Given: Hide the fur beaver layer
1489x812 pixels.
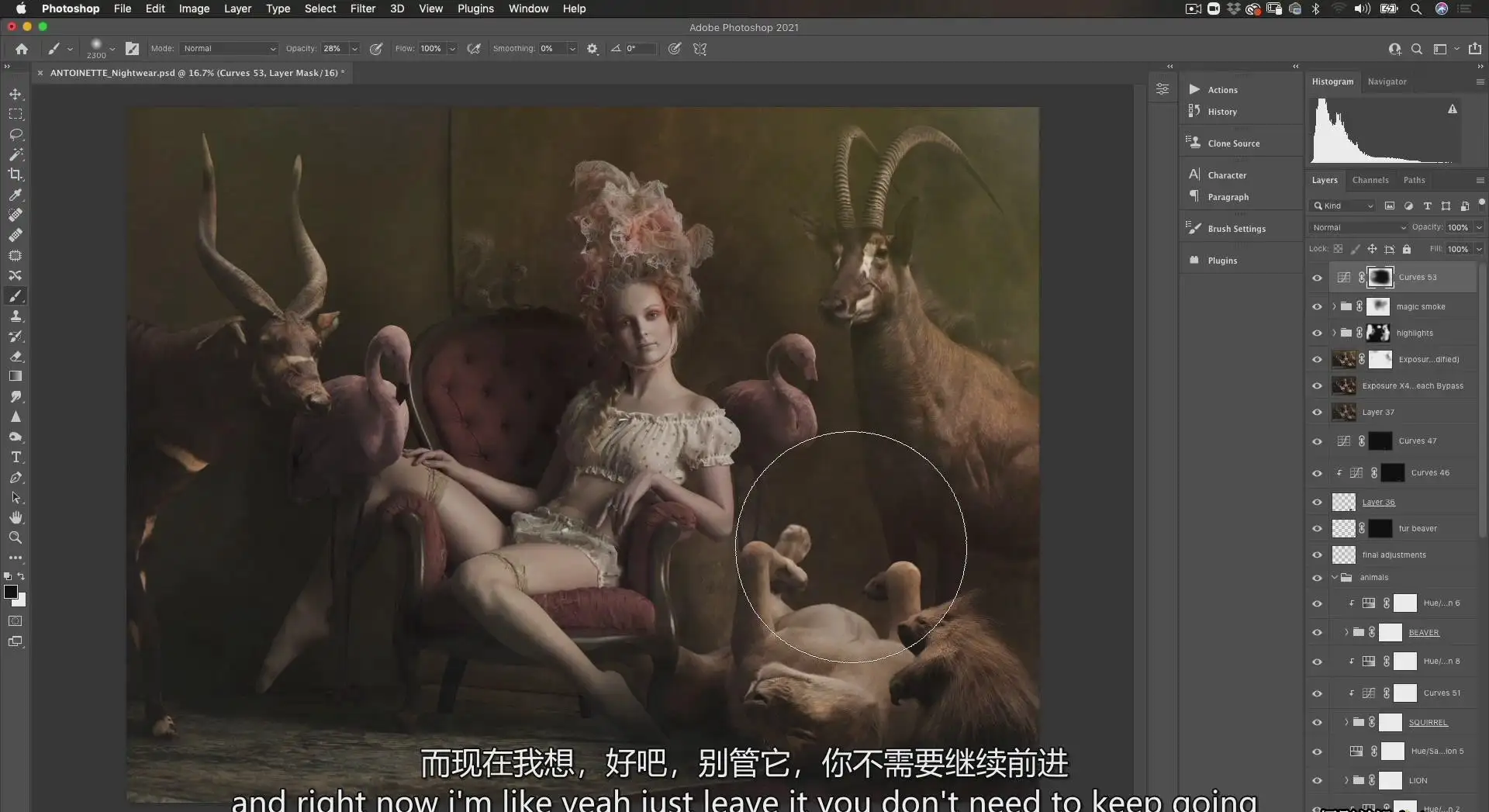Looking at the screenshot, I should (x=1317, y=529).
